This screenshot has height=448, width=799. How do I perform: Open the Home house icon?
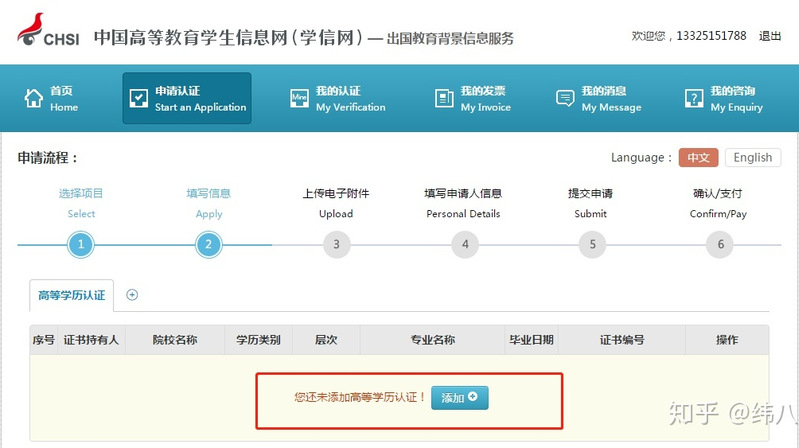33,98
